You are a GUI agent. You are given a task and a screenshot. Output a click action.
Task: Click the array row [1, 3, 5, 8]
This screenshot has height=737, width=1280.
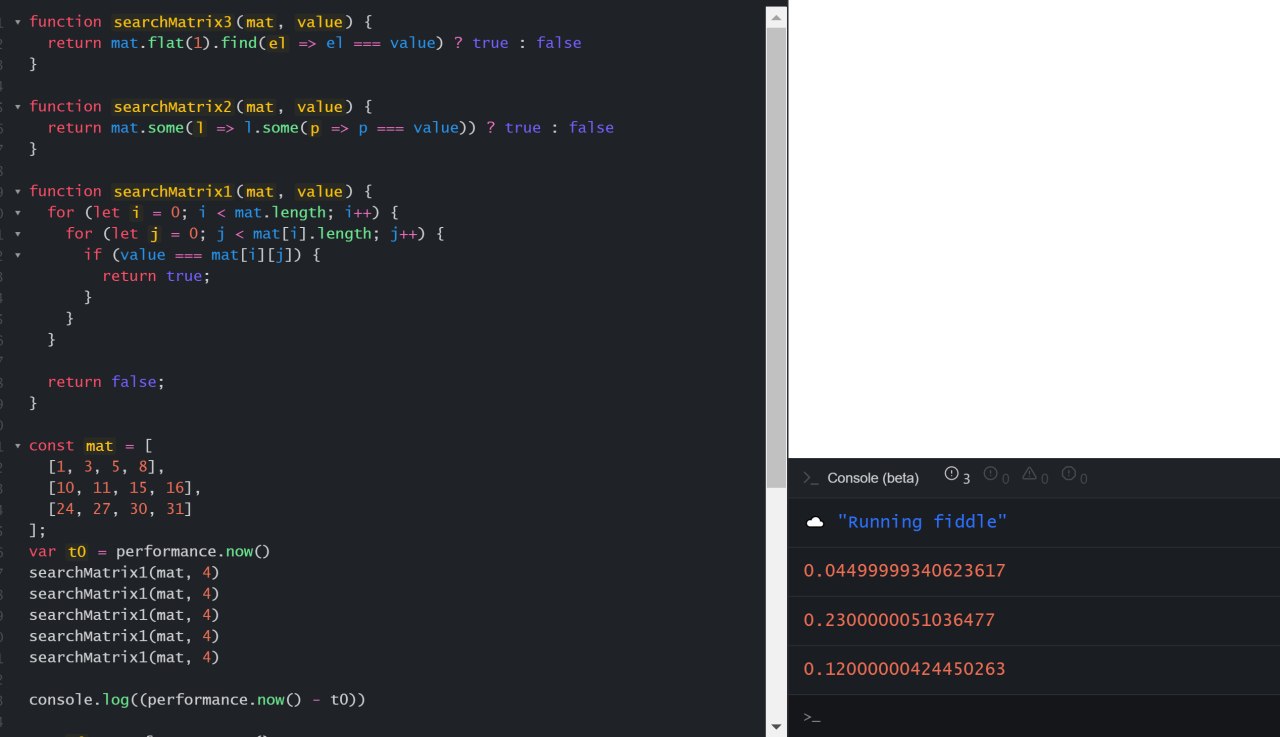pyautogui.click(x=106, y=467)
